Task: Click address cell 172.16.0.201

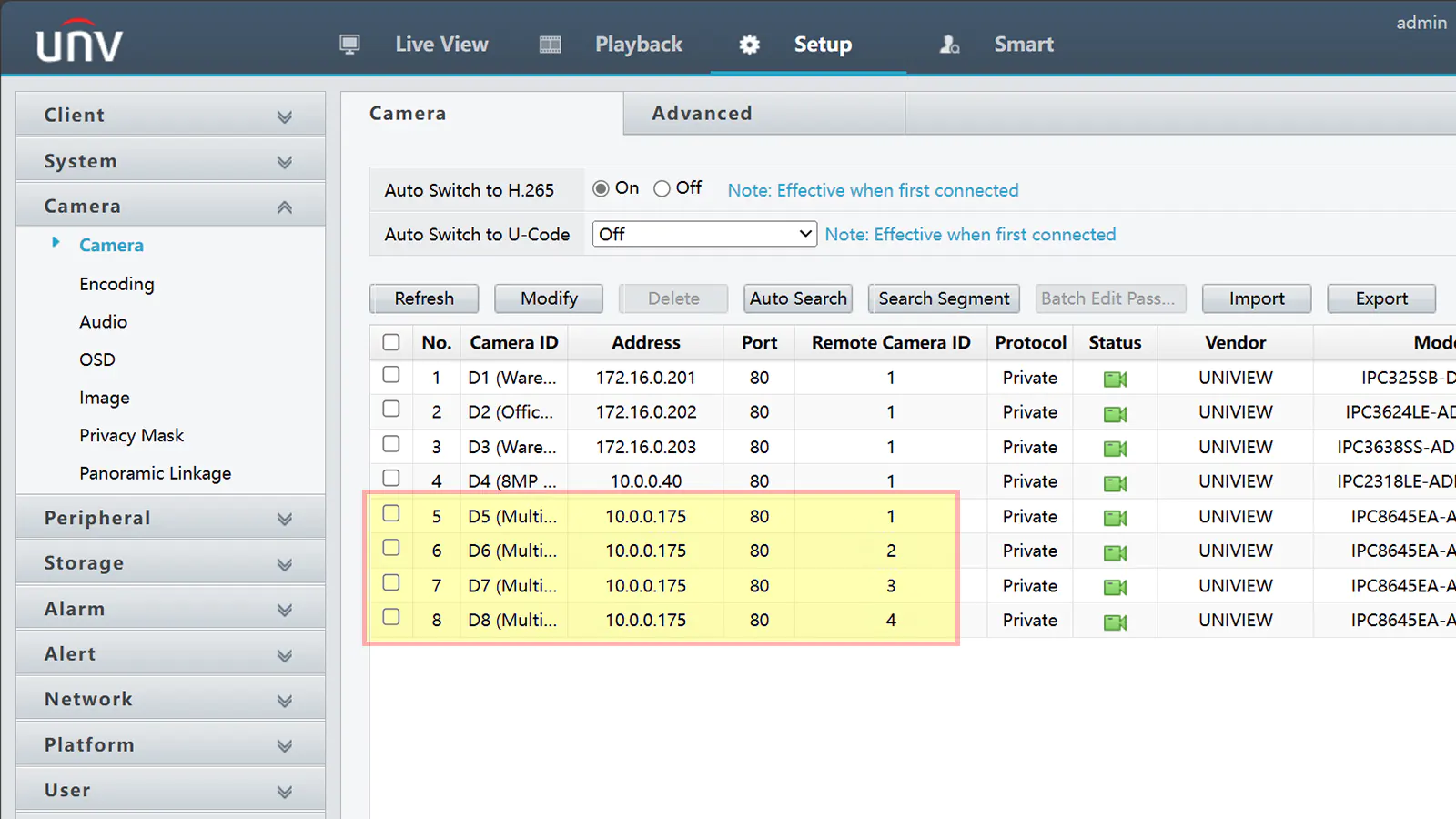Action: tap(646, 378)
